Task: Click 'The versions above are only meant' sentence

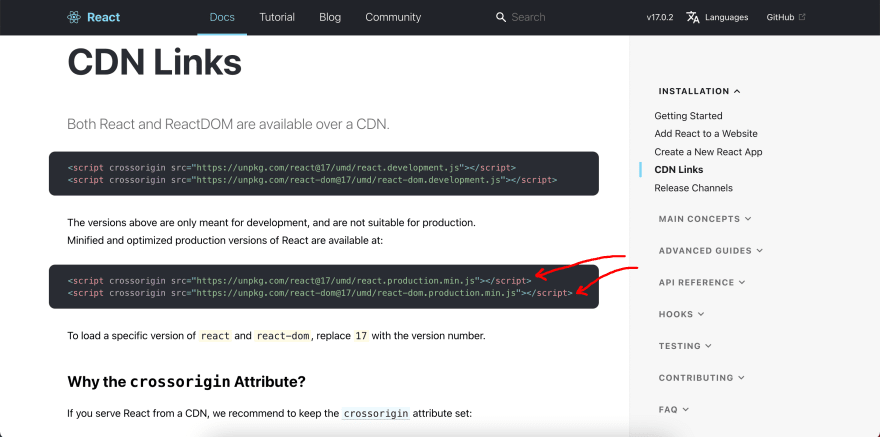Action: click(272, 223)
